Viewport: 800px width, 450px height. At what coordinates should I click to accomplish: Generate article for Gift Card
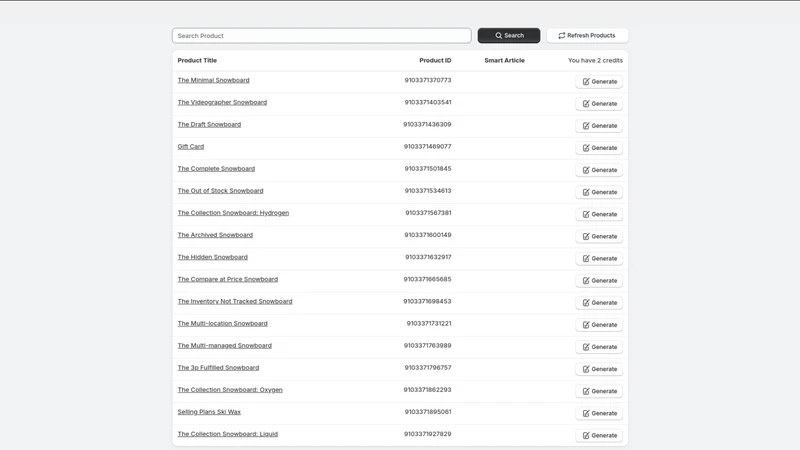[599, 148]
